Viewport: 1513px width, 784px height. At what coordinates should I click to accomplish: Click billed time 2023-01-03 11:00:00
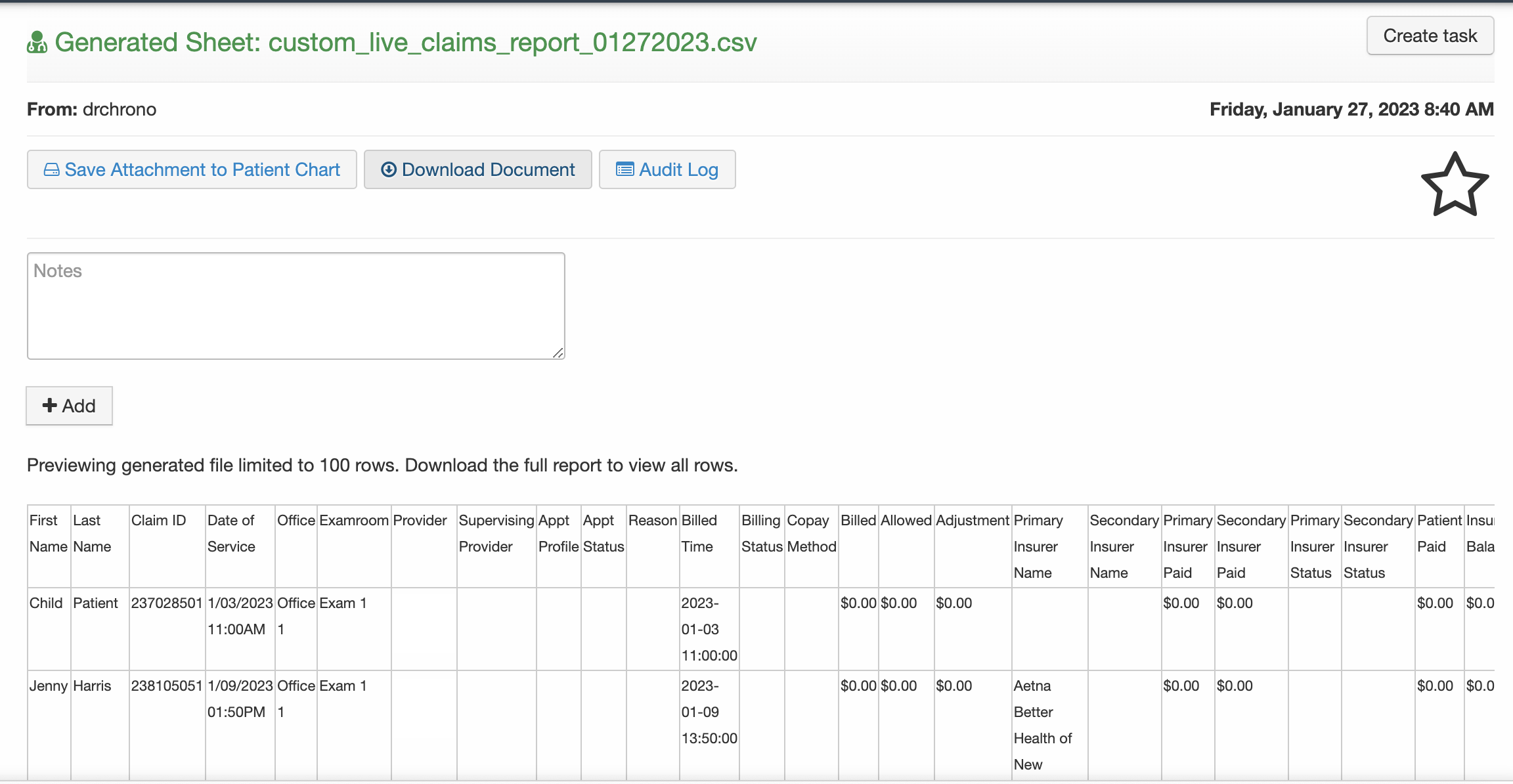(x=709, y=628)
